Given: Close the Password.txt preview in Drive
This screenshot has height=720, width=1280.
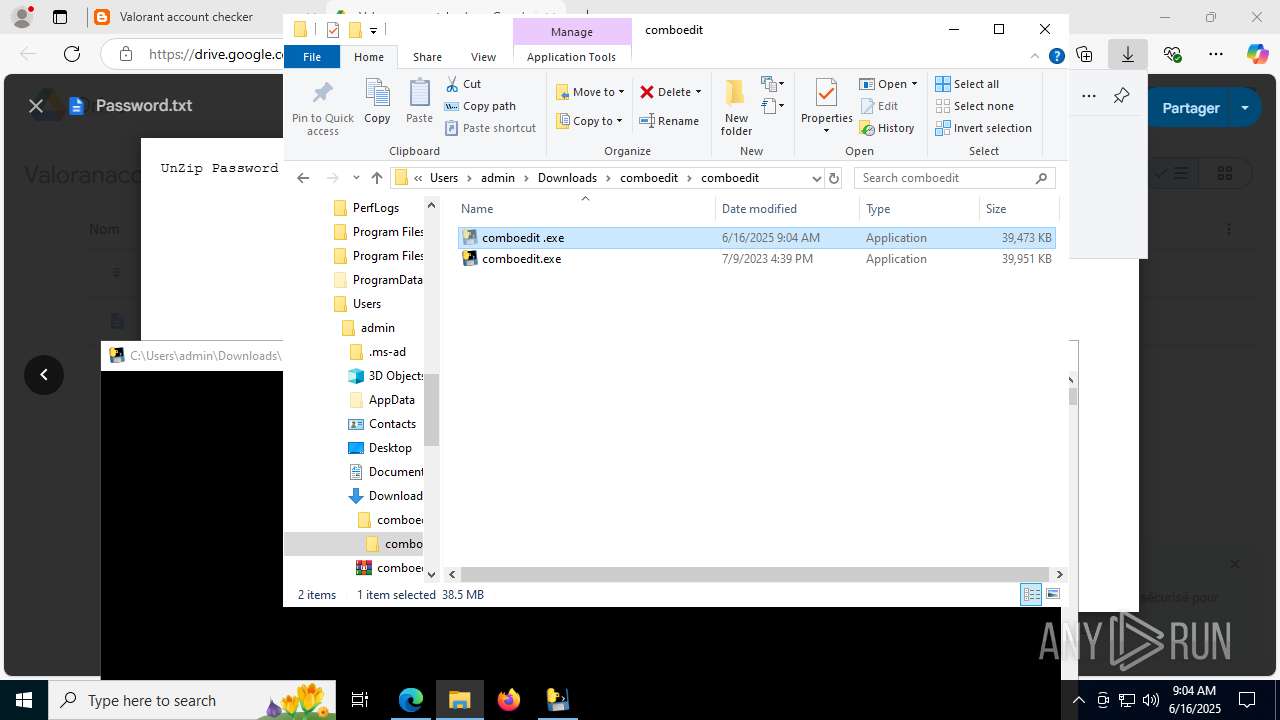Looking at the screenshot, I should [36, 105].
